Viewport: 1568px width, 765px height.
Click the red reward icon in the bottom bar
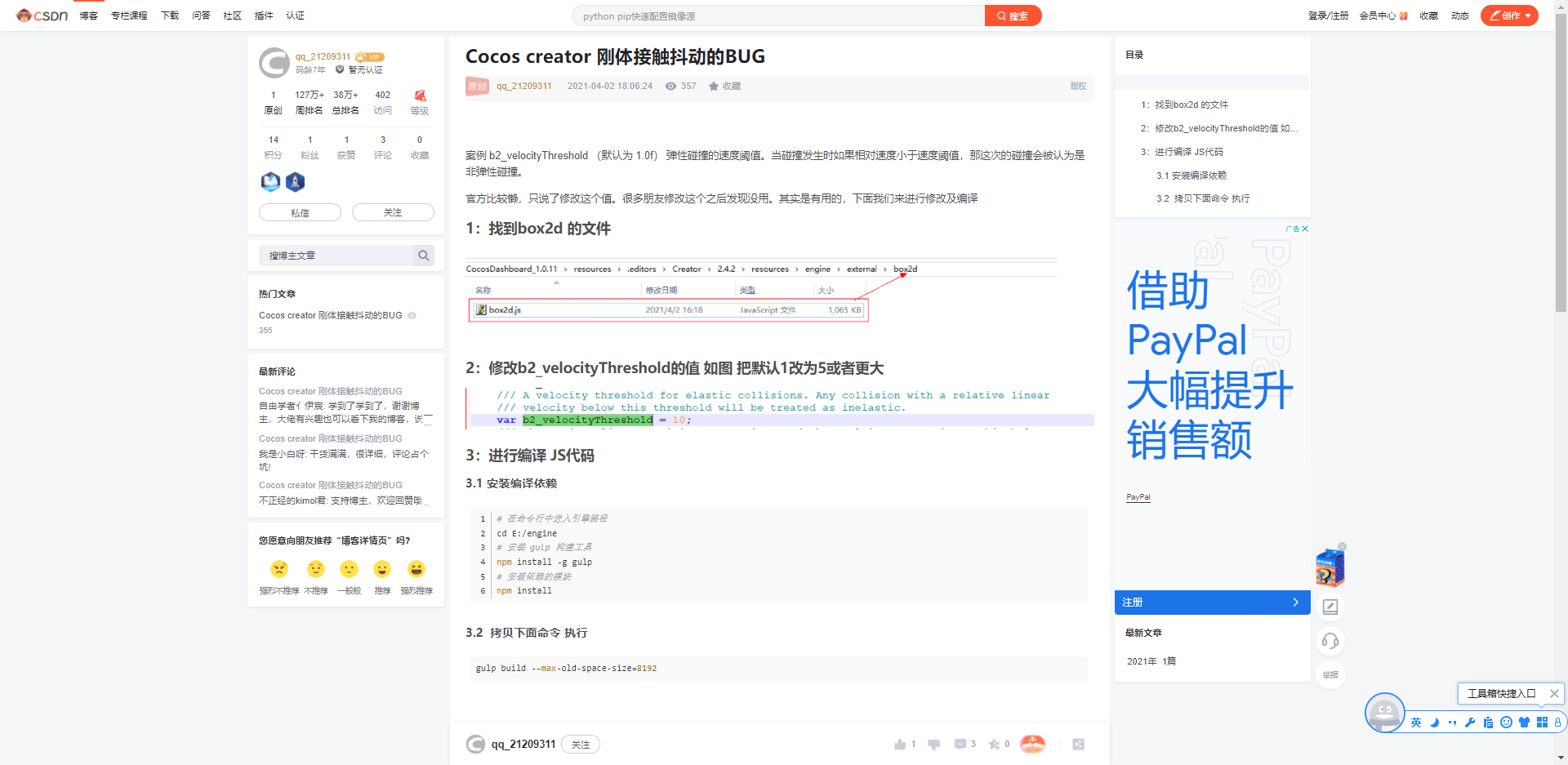1033,744
